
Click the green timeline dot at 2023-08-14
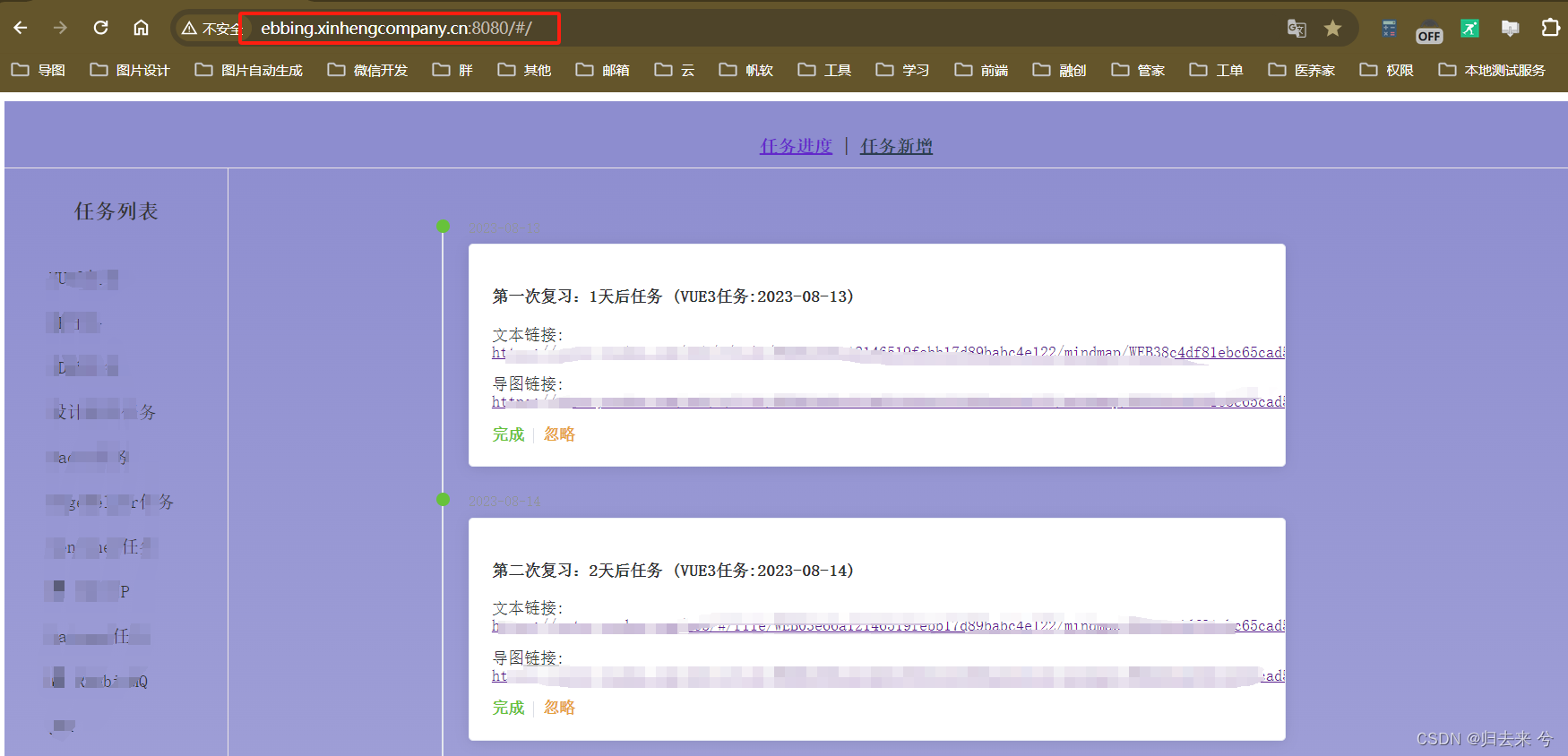443,500
